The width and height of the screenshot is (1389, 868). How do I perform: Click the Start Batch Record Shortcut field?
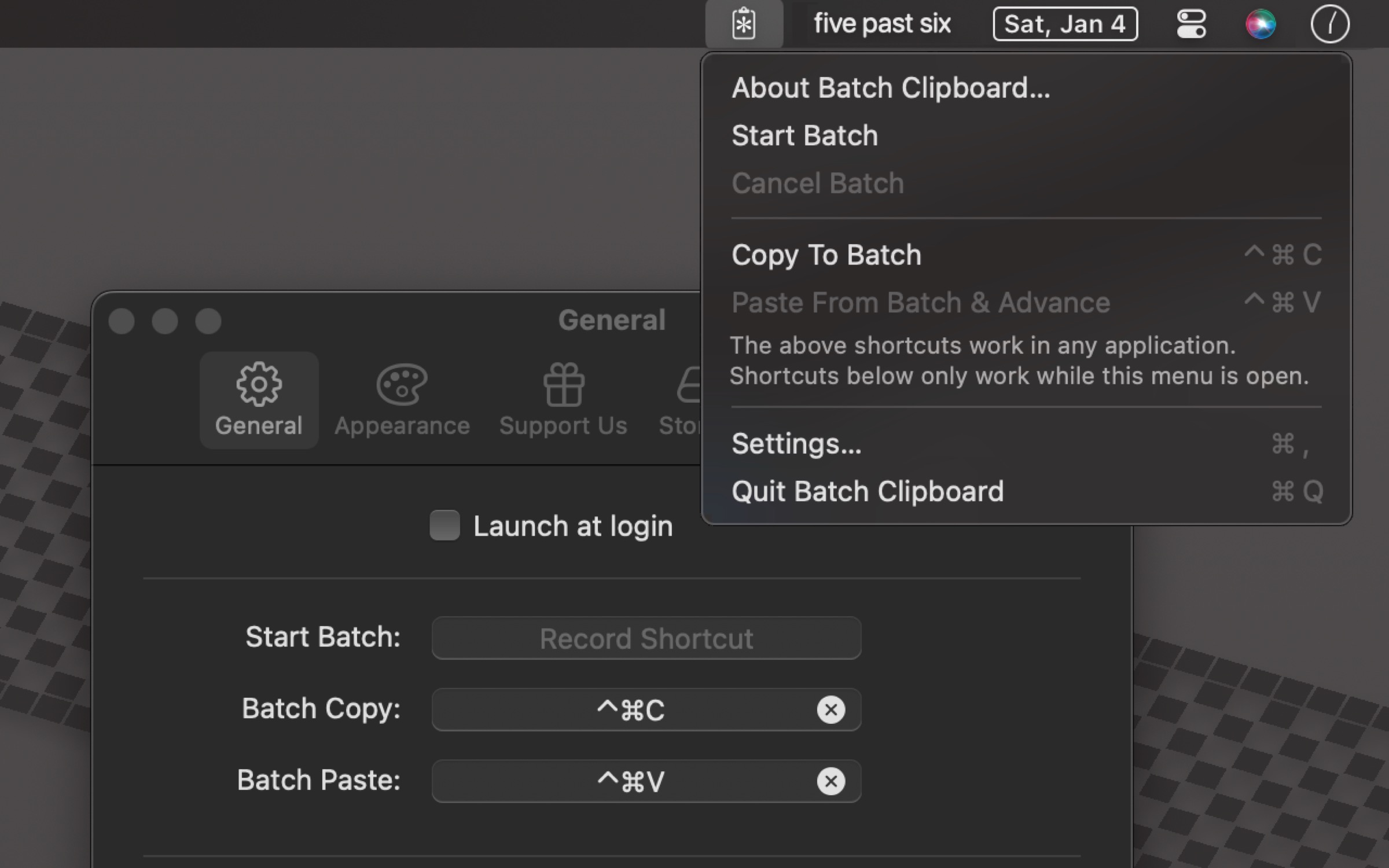click(x=645, y=638)
